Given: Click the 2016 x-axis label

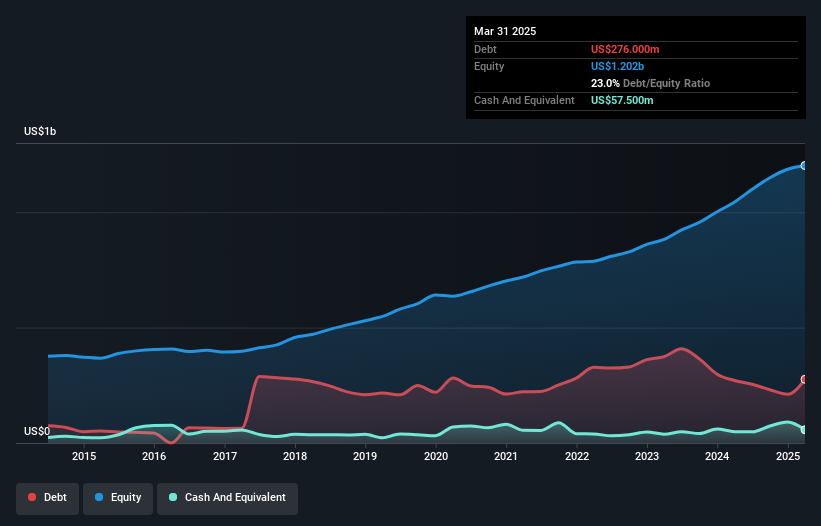Looking at the screenshot, I should [154, 456].
